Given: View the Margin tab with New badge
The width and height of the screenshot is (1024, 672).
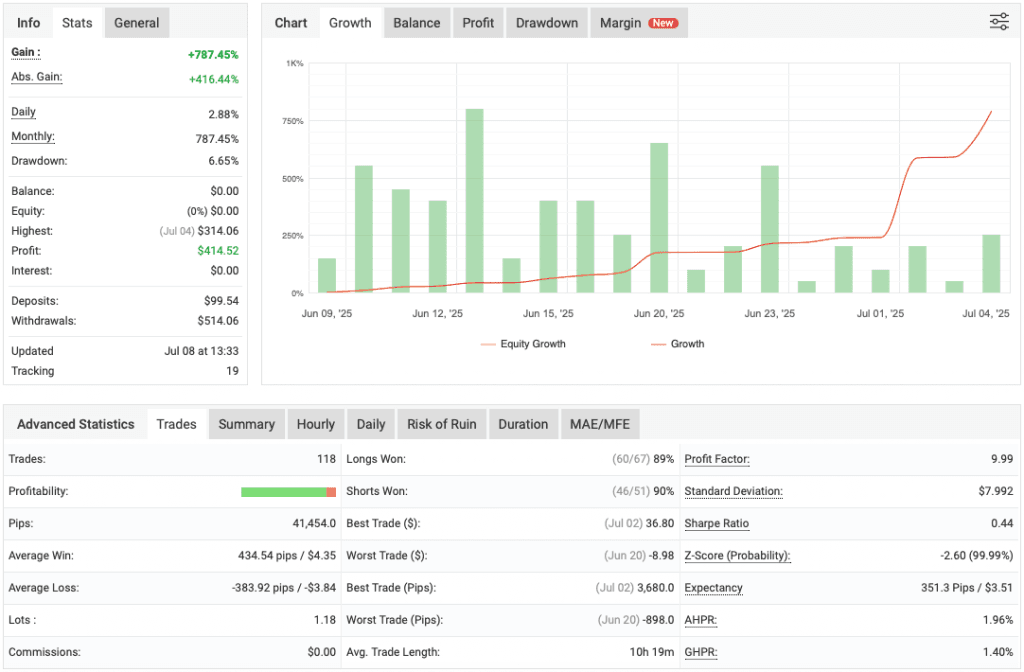Looking at the screenshot, I should pos(638,22).
